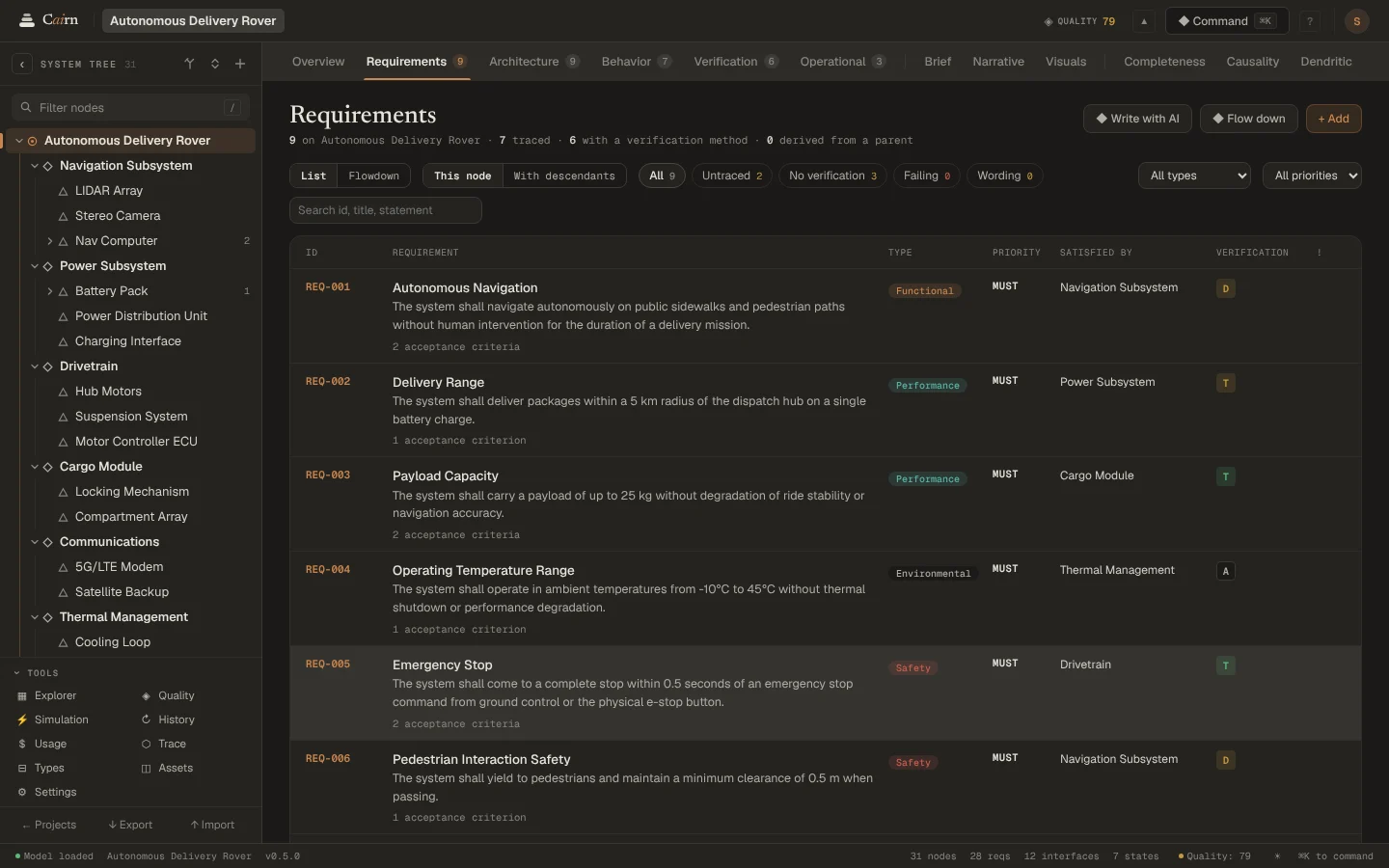
Task: Filter requirements by No verification
Action: pyautogui.click(x=832, y=176)
